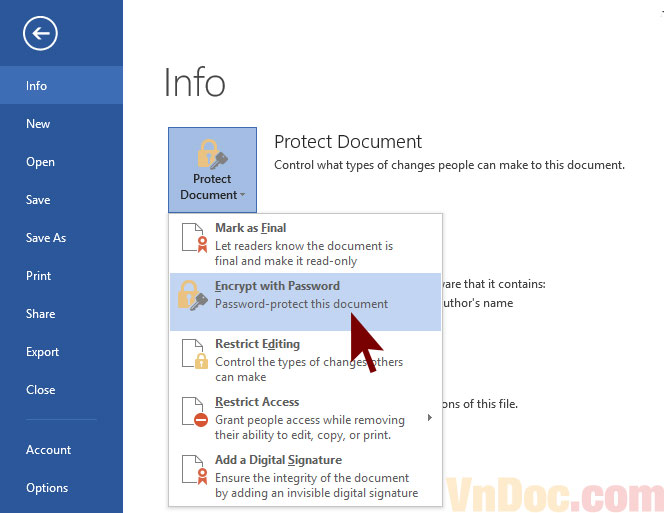664x513 pixels.
Task: Select the Restrict Editing menu title
Action: pyautogui.click(x=257, y=344)
